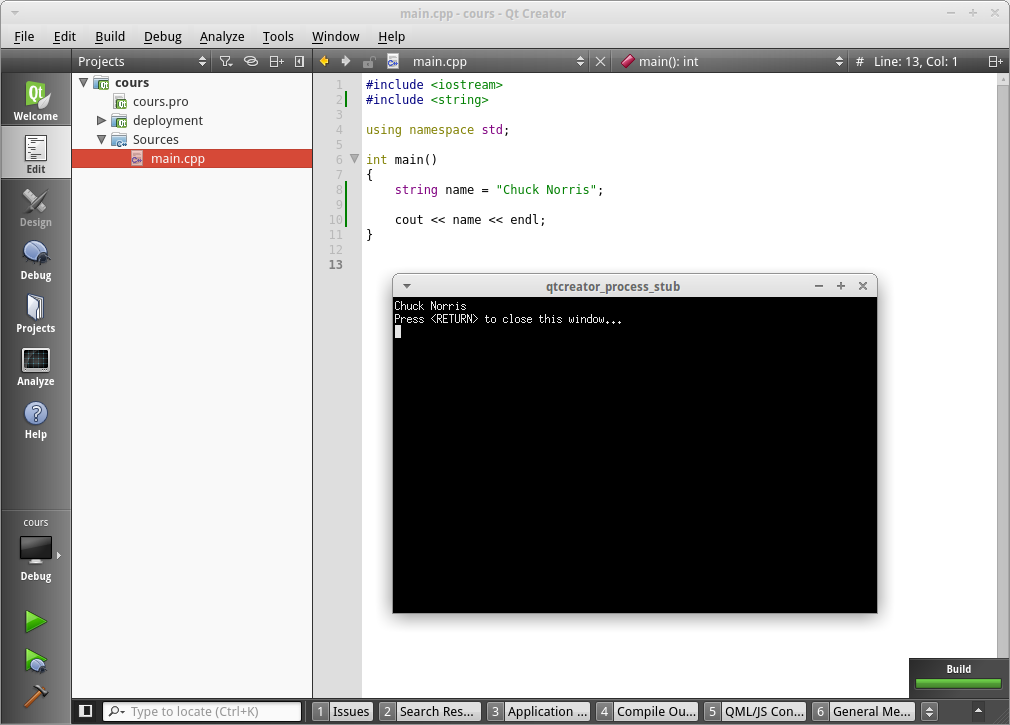Open the Tools menu
This screenshot has height=725, width=1010.
pyautogui.click(x=278, y=37)
